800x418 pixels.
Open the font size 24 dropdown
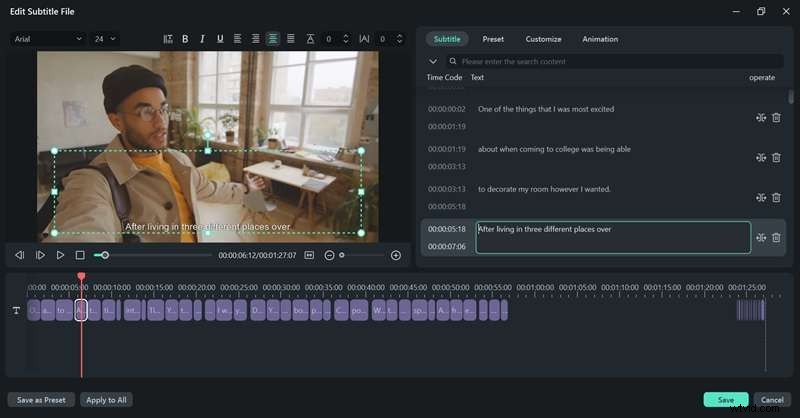click(104, 39)
